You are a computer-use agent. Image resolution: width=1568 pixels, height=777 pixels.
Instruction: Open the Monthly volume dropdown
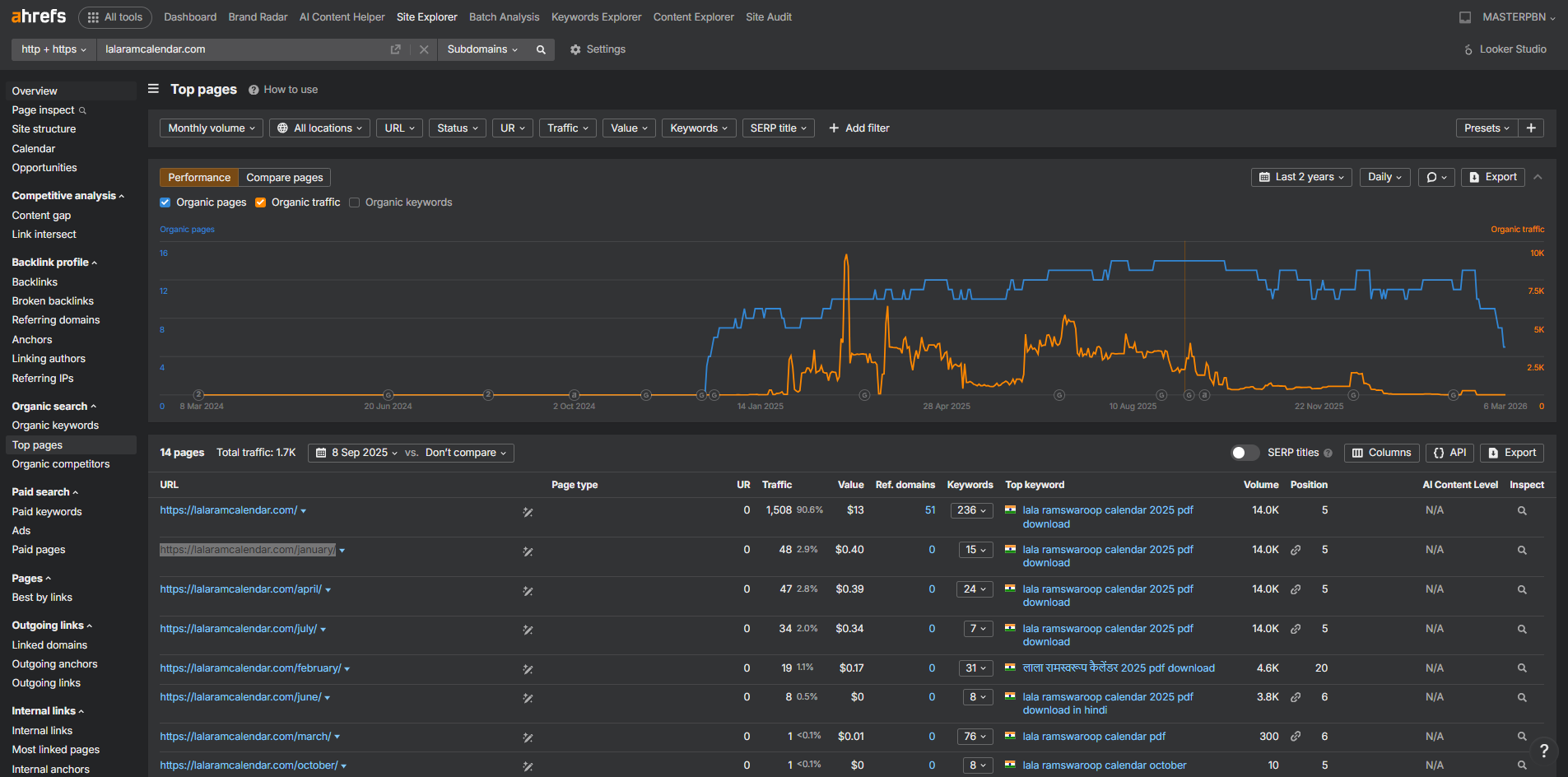[212, 128]
